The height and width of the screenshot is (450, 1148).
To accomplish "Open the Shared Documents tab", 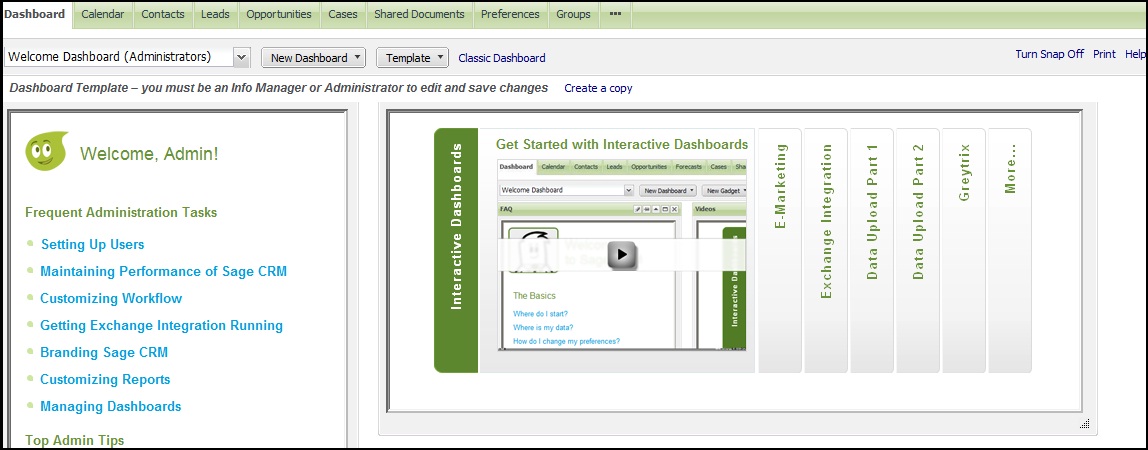I will (x=420, y=14).
